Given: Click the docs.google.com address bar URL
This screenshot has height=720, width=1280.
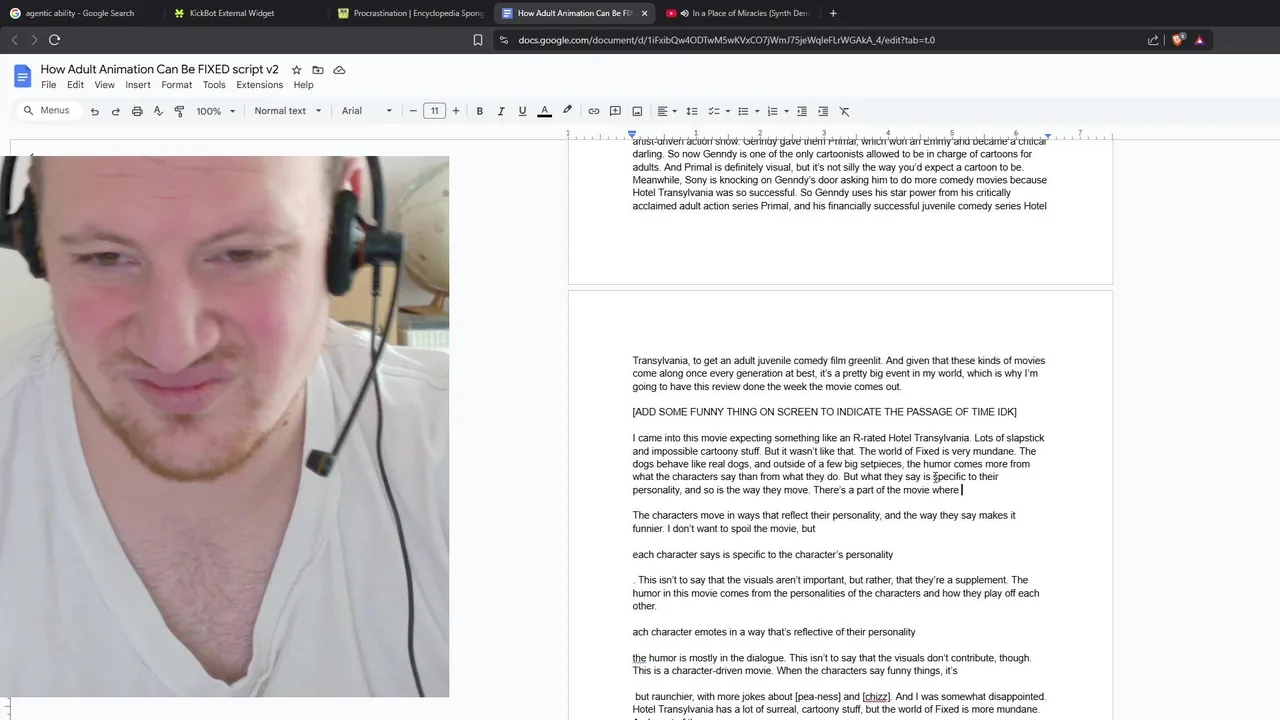Looking at the screenshot, I should click(x=726, y=40).
